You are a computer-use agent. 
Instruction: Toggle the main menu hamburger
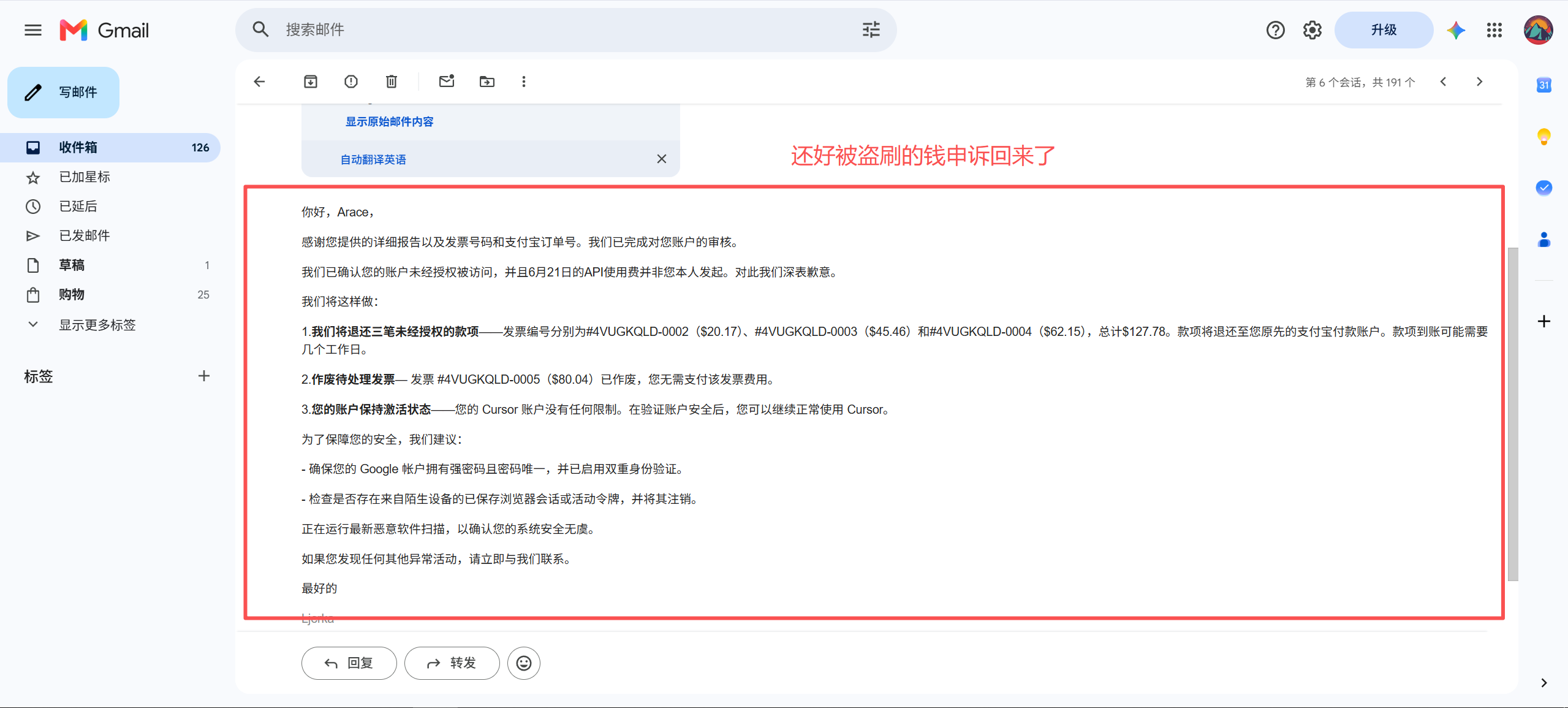click(33, 30)
